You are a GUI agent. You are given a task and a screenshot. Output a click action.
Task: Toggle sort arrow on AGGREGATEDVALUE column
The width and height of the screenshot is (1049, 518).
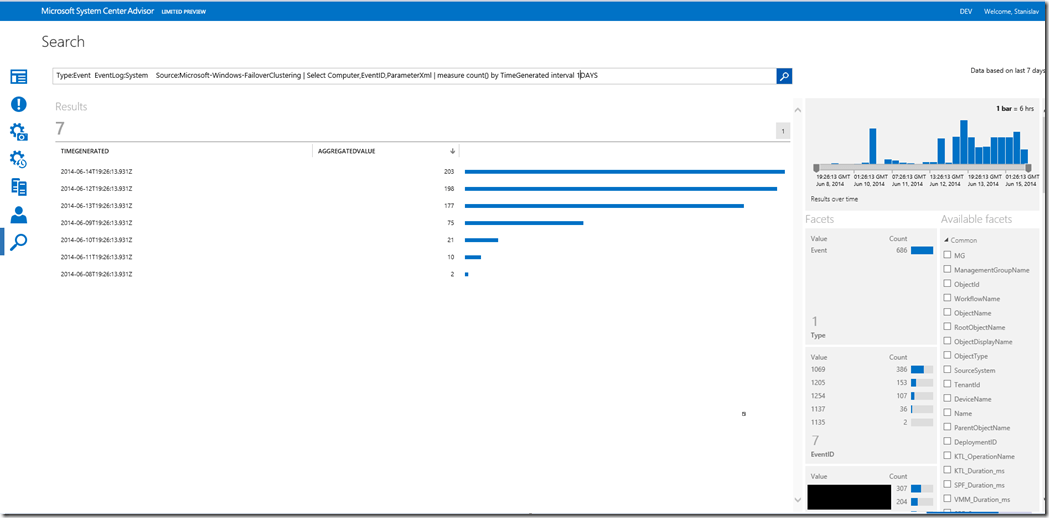tap(452, 151)
